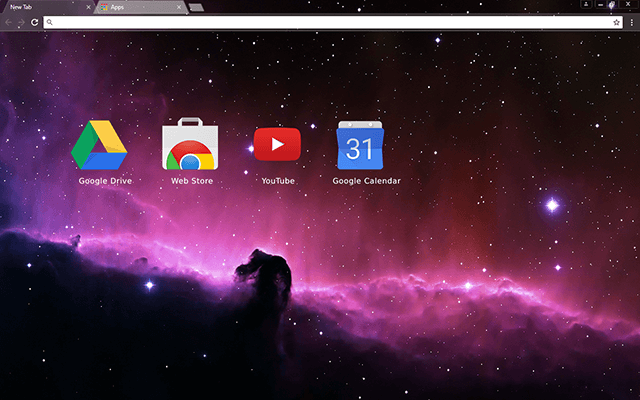Click the browser back arrow
The width and height of the screenshot is (640, 400).
pos(9,21)
